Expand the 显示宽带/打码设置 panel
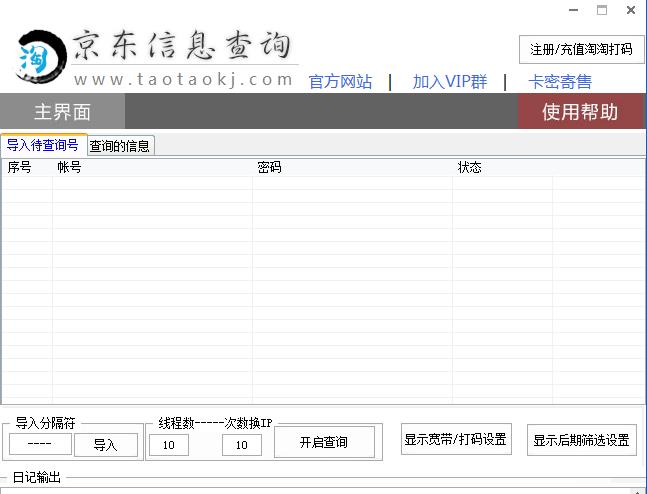 (x=455, y=440)
